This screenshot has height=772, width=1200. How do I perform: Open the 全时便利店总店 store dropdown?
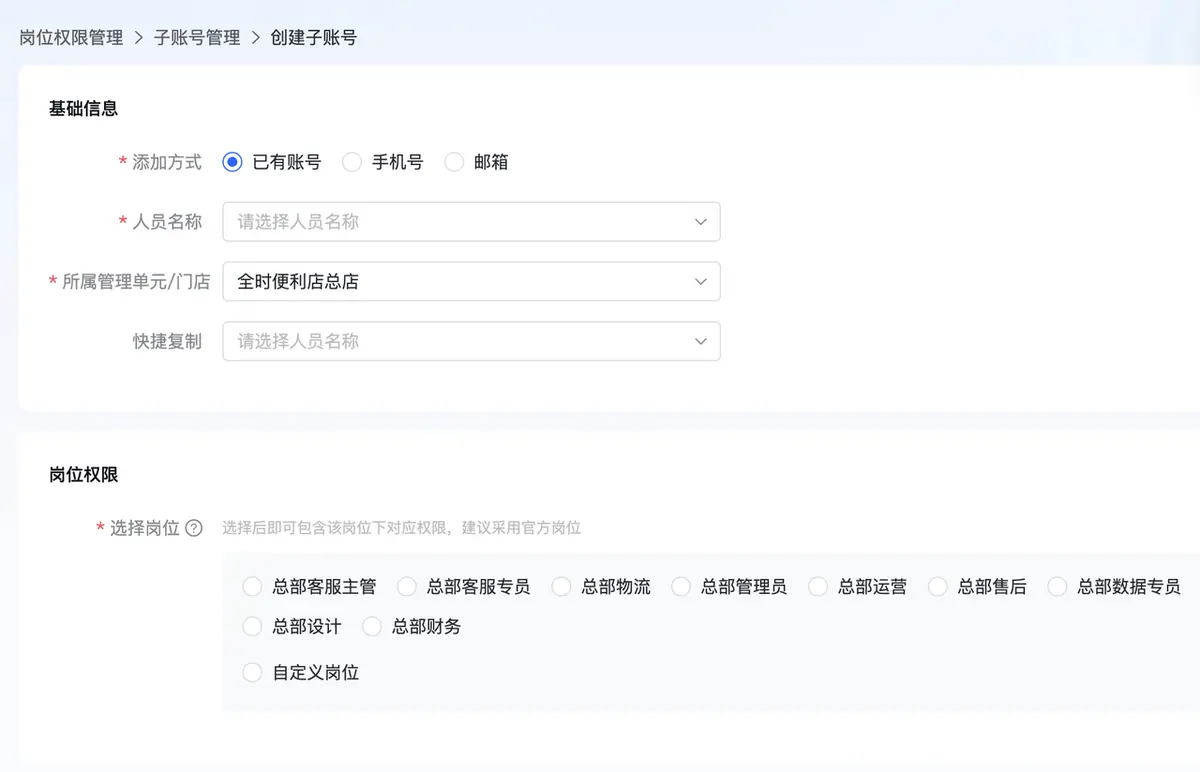click(x=471, y=282)
